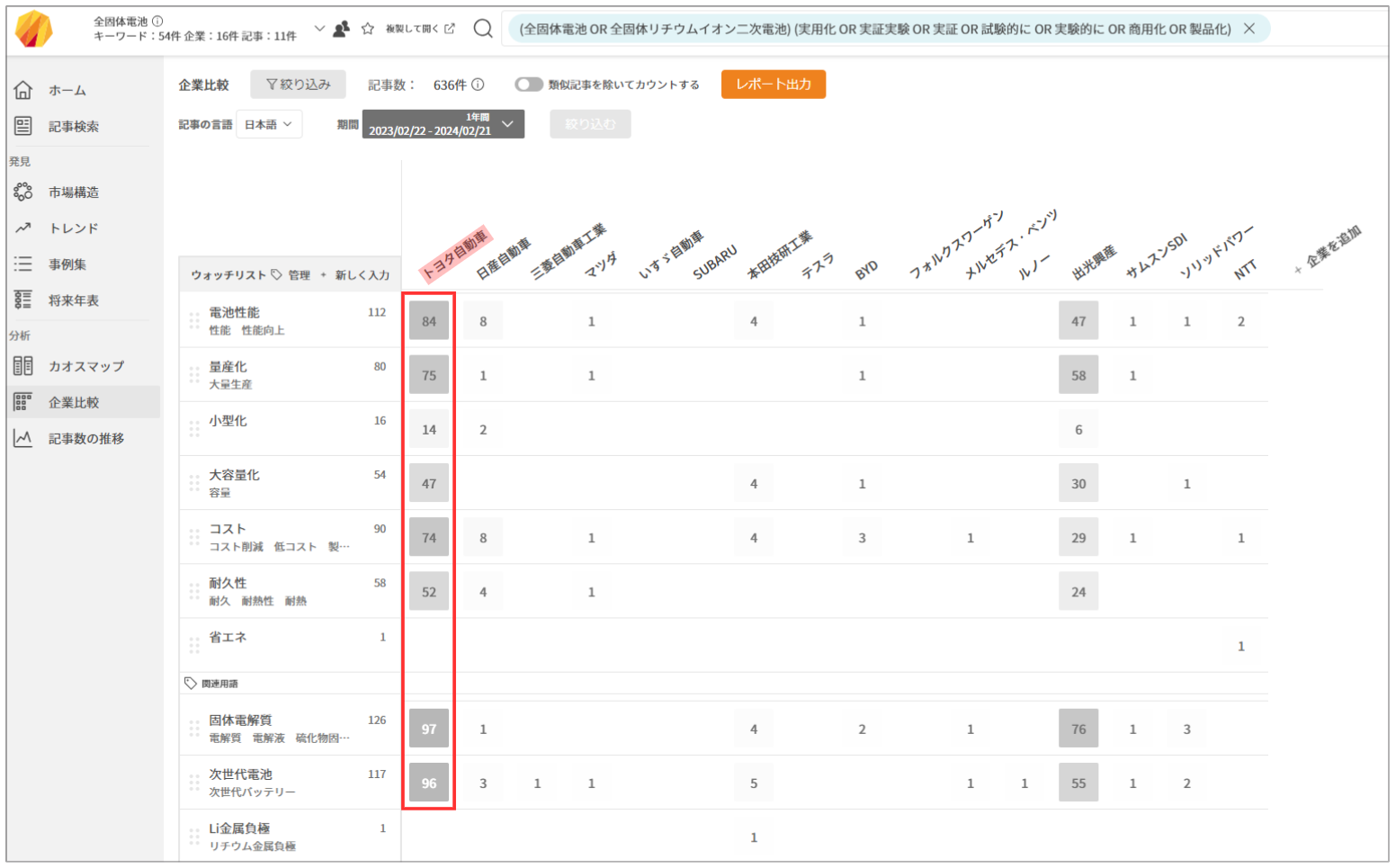The image size is (1396, 868).
Task: Open 将来年表 in sidebar
Action: coord(74,300)
